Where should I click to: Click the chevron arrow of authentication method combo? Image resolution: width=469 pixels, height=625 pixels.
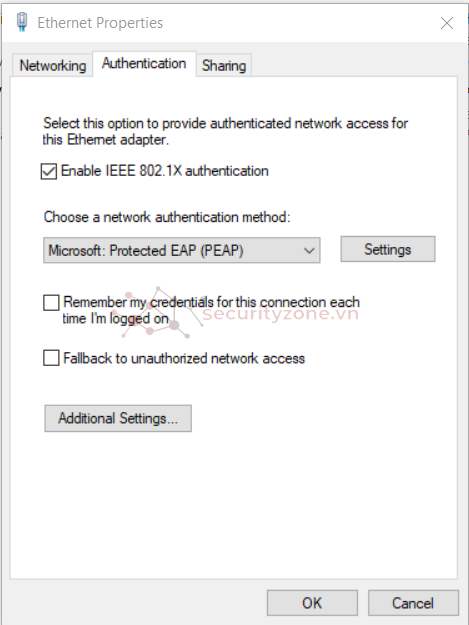[309, 251]
